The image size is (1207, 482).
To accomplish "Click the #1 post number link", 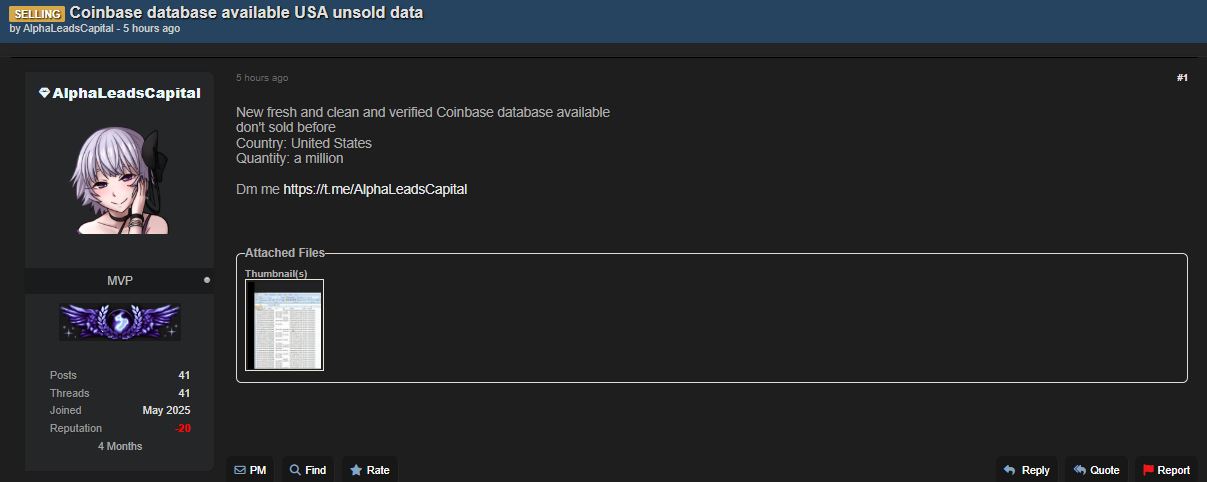I will 1182,78.
